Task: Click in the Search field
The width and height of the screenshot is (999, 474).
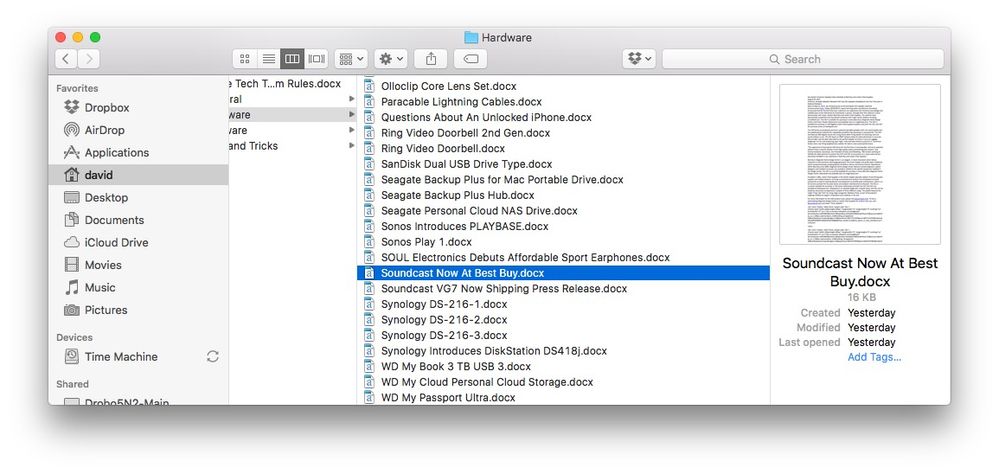Action: (x=803, y=59)
